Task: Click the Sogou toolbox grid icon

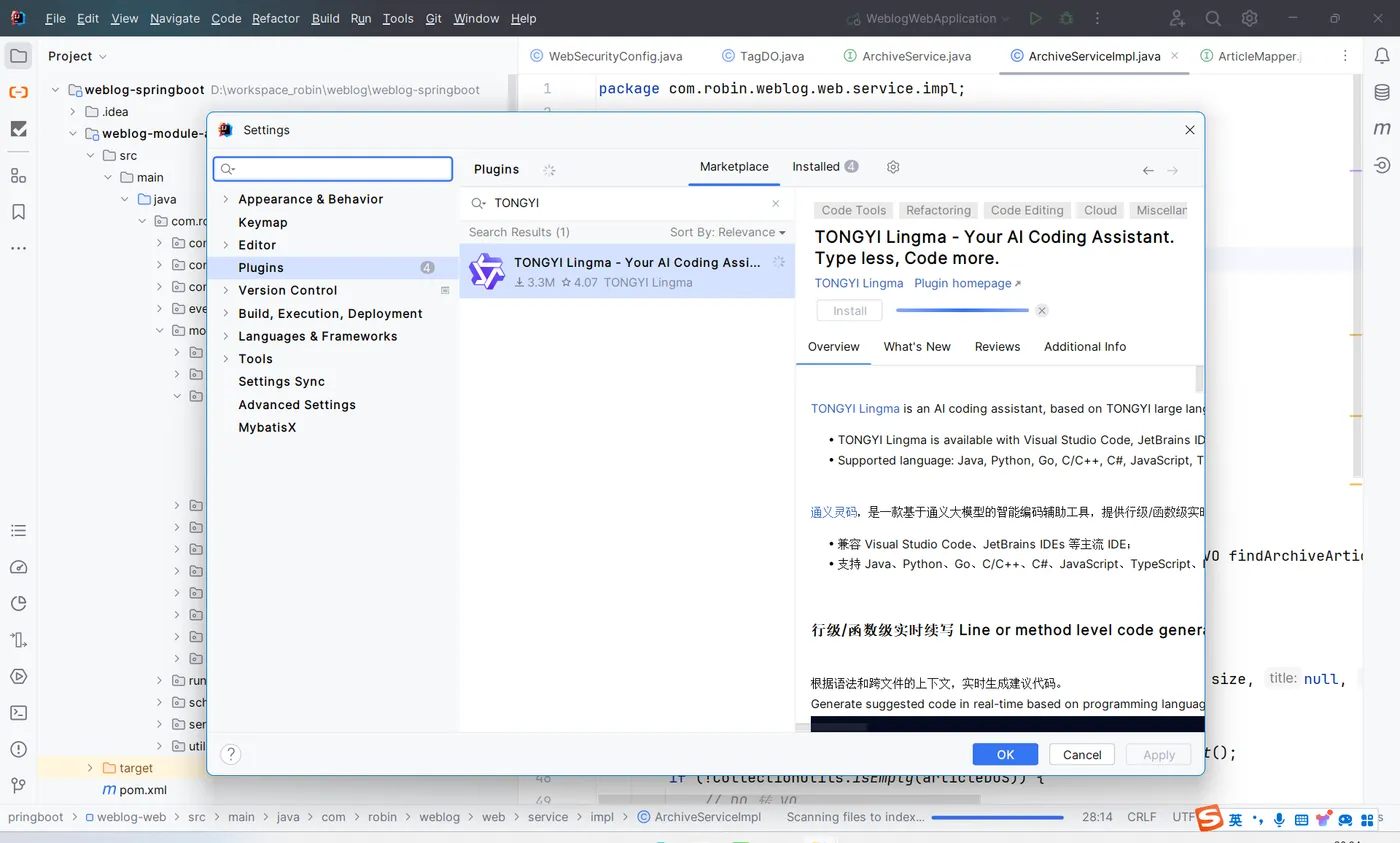Action: pyautogui.click(x=1367, y=820)
